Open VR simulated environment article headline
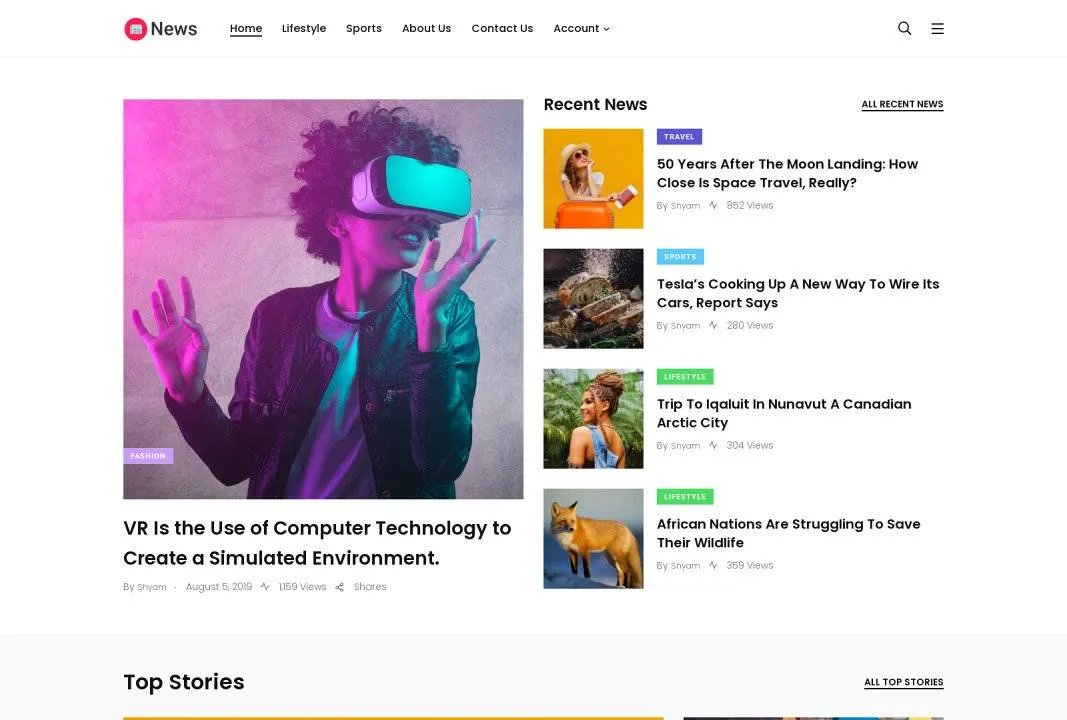The height and width of the screenshot is (720, 1067). tap(316, 542)
